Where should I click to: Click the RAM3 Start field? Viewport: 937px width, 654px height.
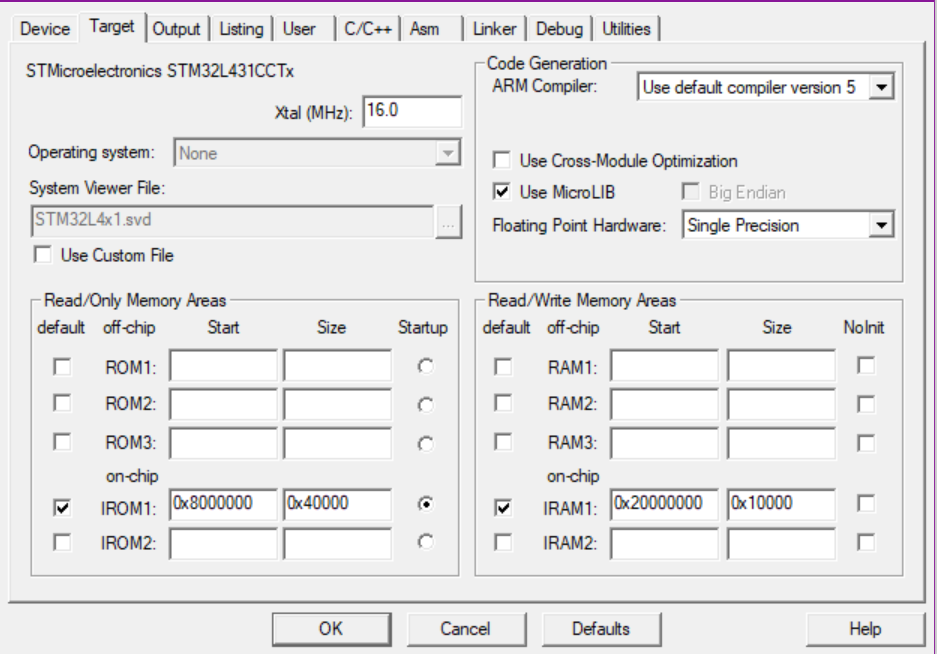pos(665,443)
